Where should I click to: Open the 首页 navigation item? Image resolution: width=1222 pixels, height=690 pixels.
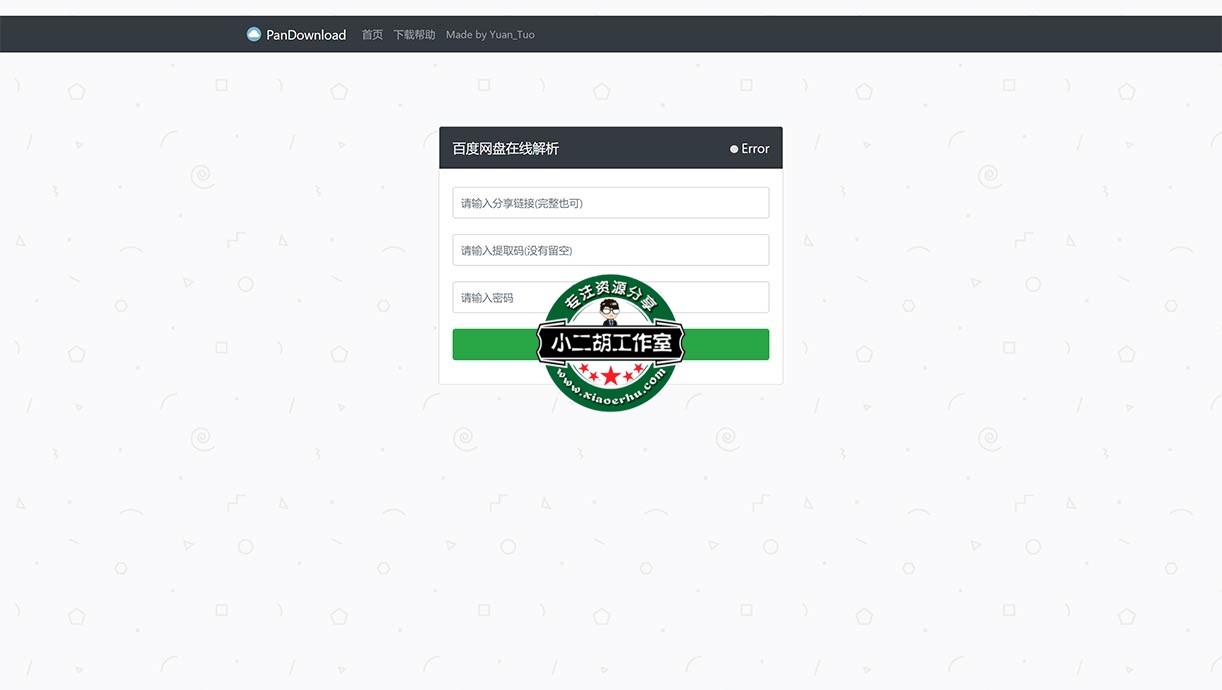tap(372, 35)
